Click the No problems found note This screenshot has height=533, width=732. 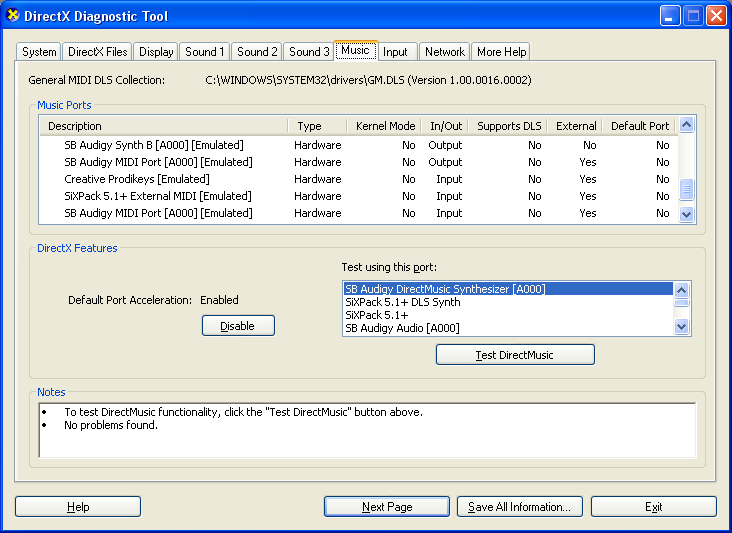[x=111, y=425]
